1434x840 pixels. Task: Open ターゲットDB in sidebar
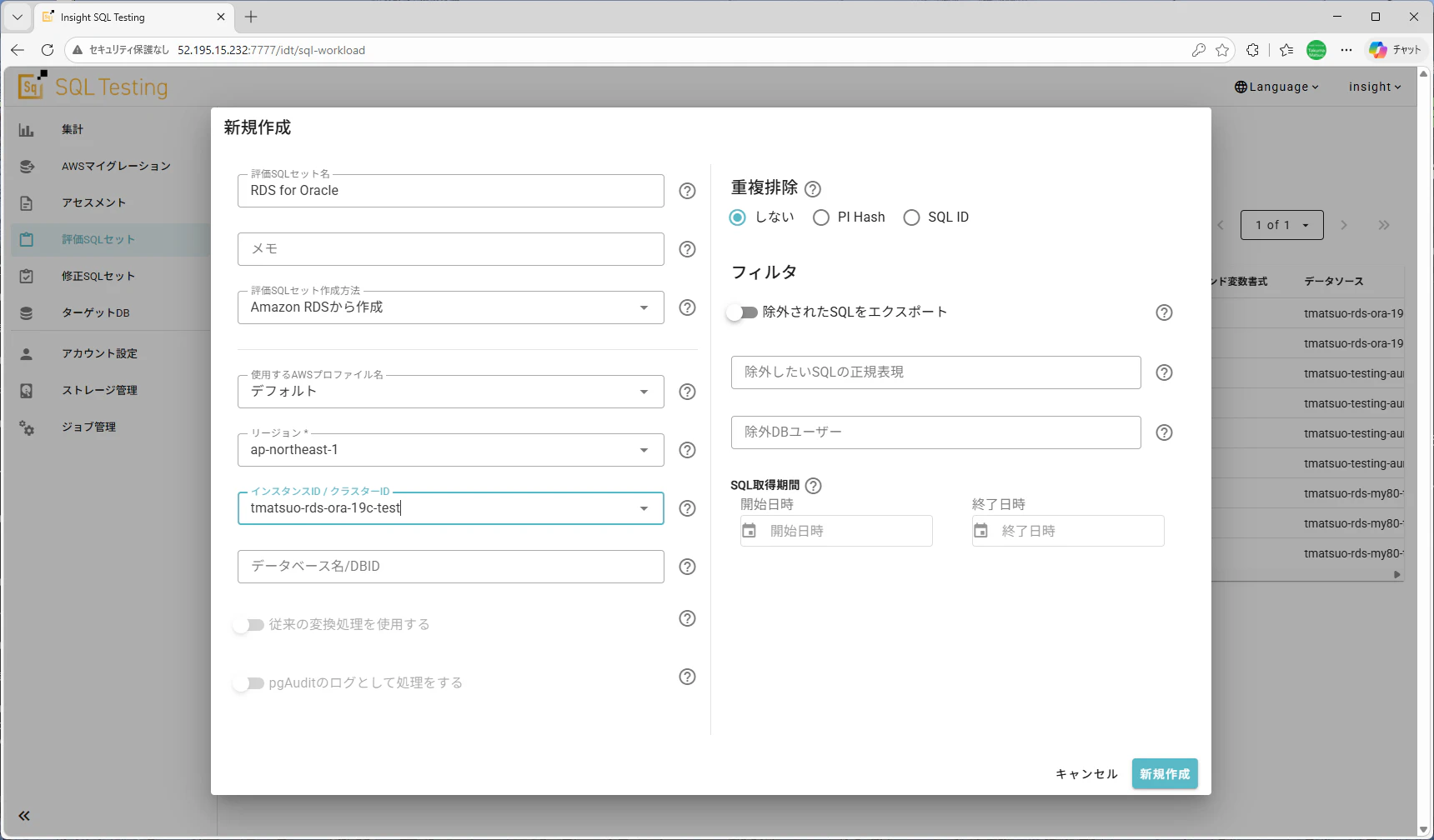click(x=108, y=313)
